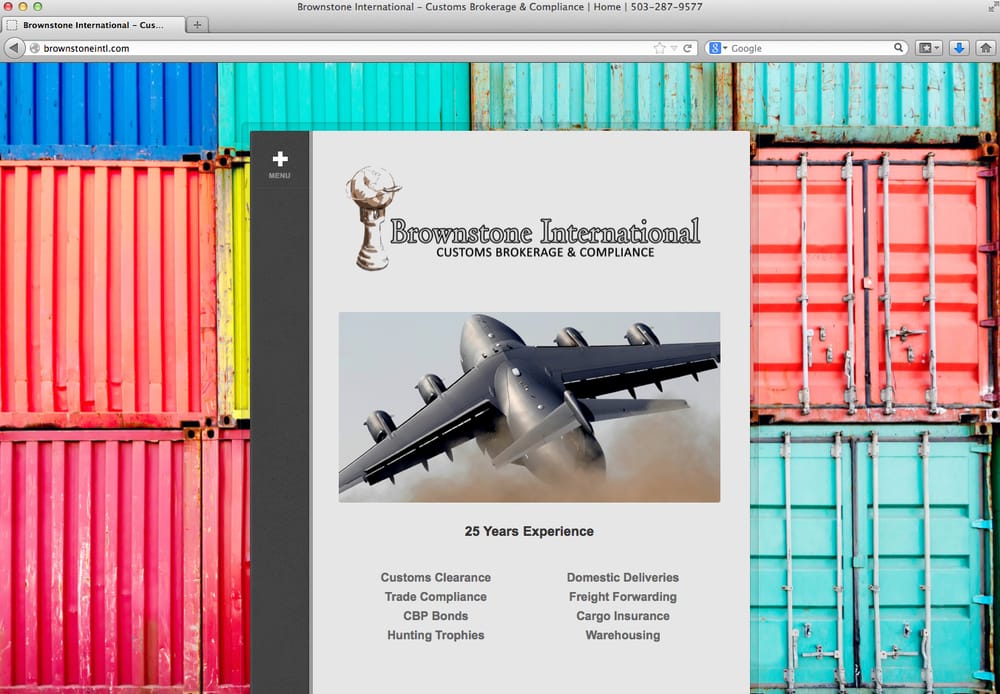Reload the page with the refresh icon
This screenshot has width=1000, height=694.
coord(688,48)
